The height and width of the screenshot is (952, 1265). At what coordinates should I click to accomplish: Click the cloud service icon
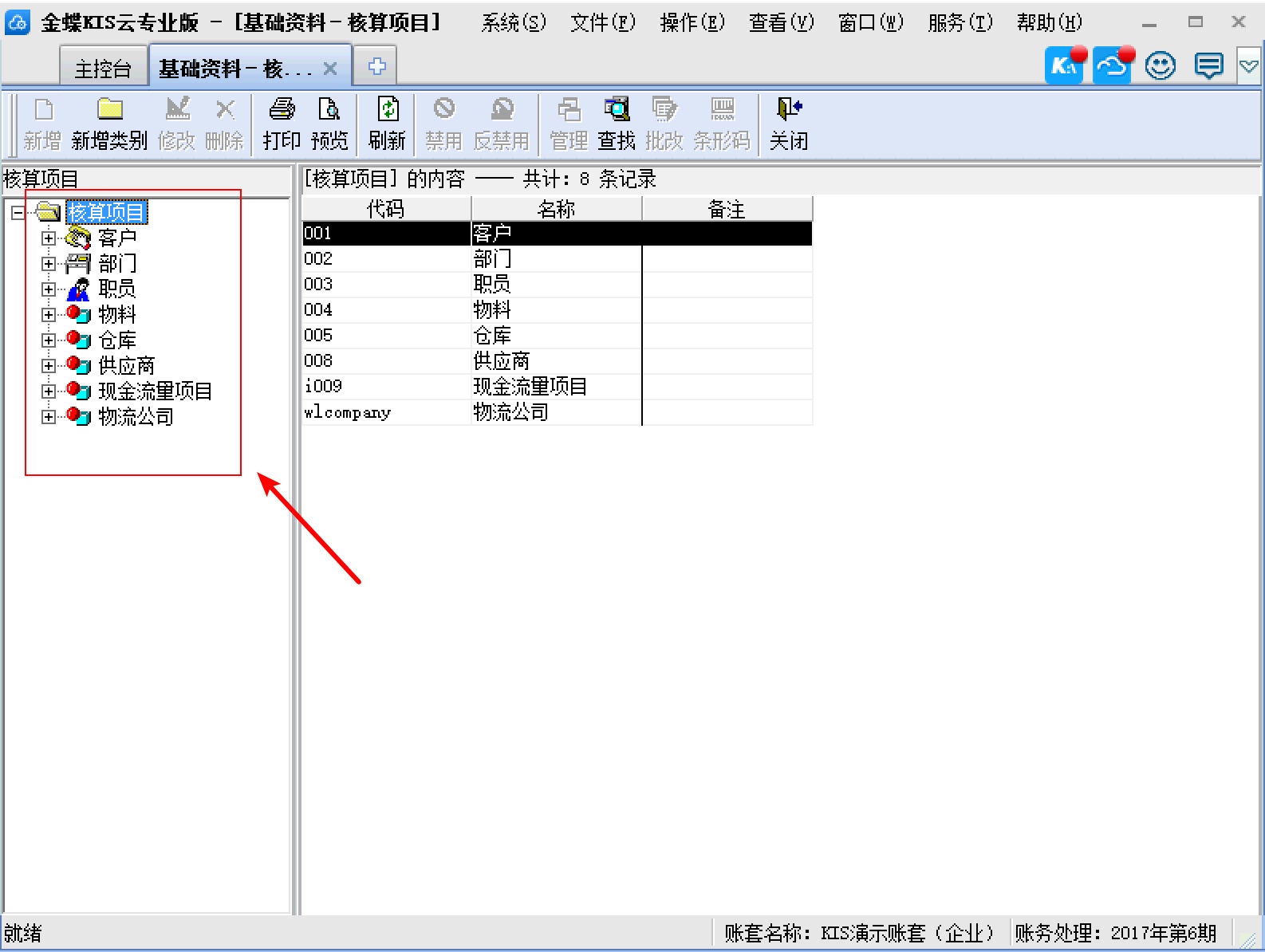click(x=1113, y=65)
